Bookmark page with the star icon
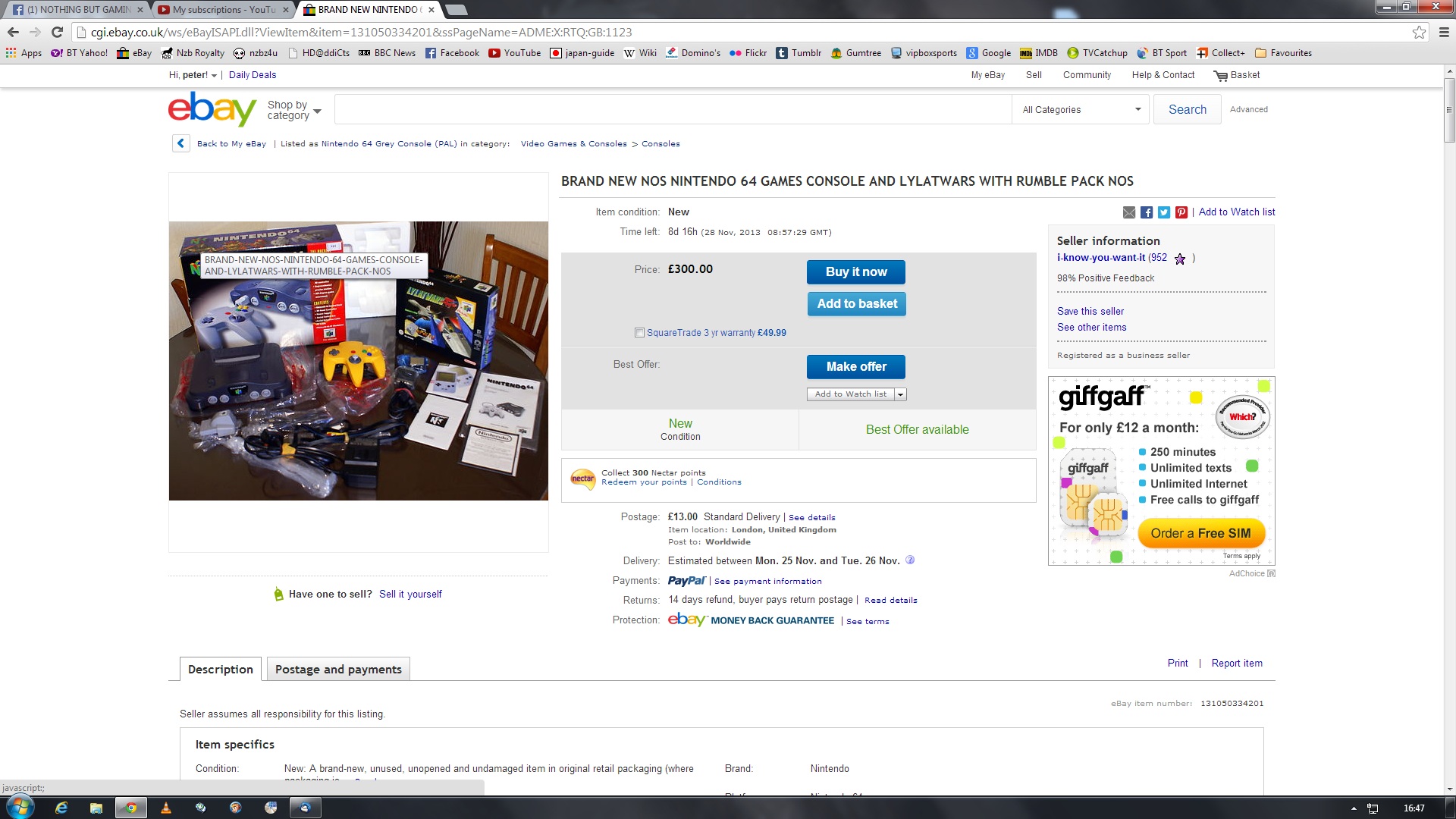1456x819 pixels. coord(1419,32)
